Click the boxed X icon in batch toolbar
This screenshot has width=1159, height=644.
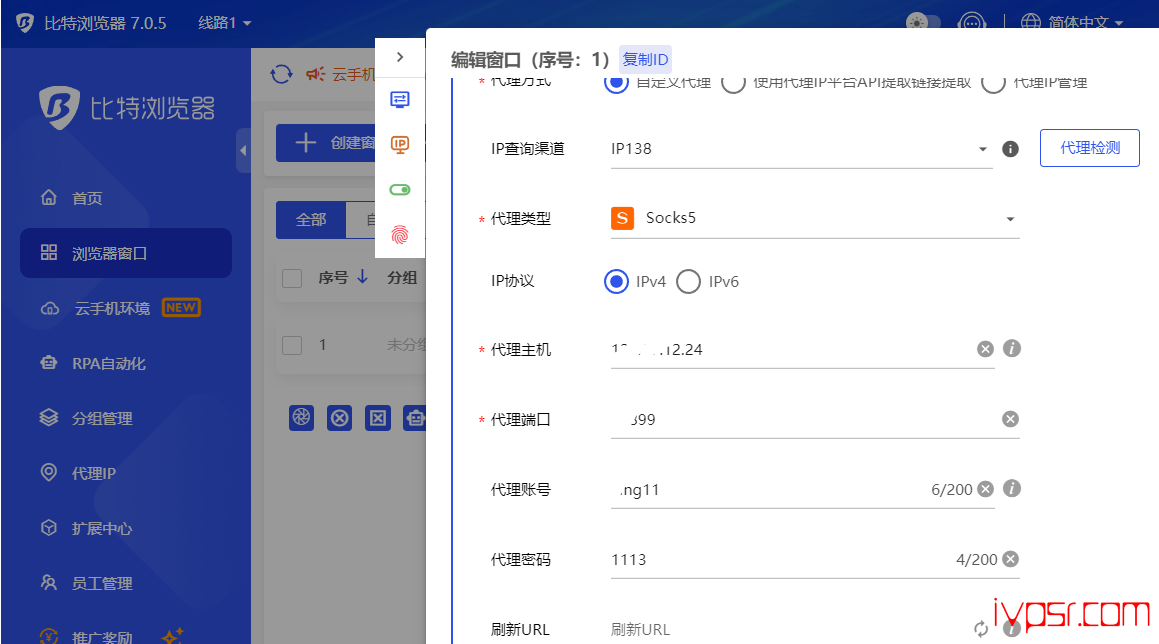[x=378, y=418]
